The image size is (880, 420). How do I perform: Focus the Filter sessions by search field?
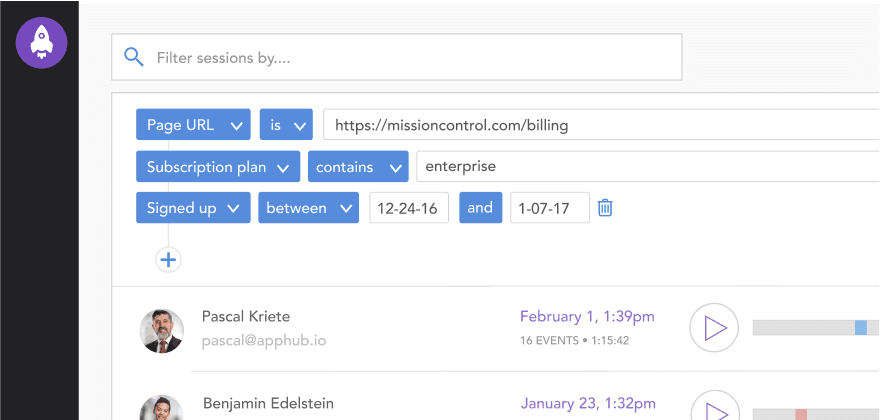(x=397, y=57)
